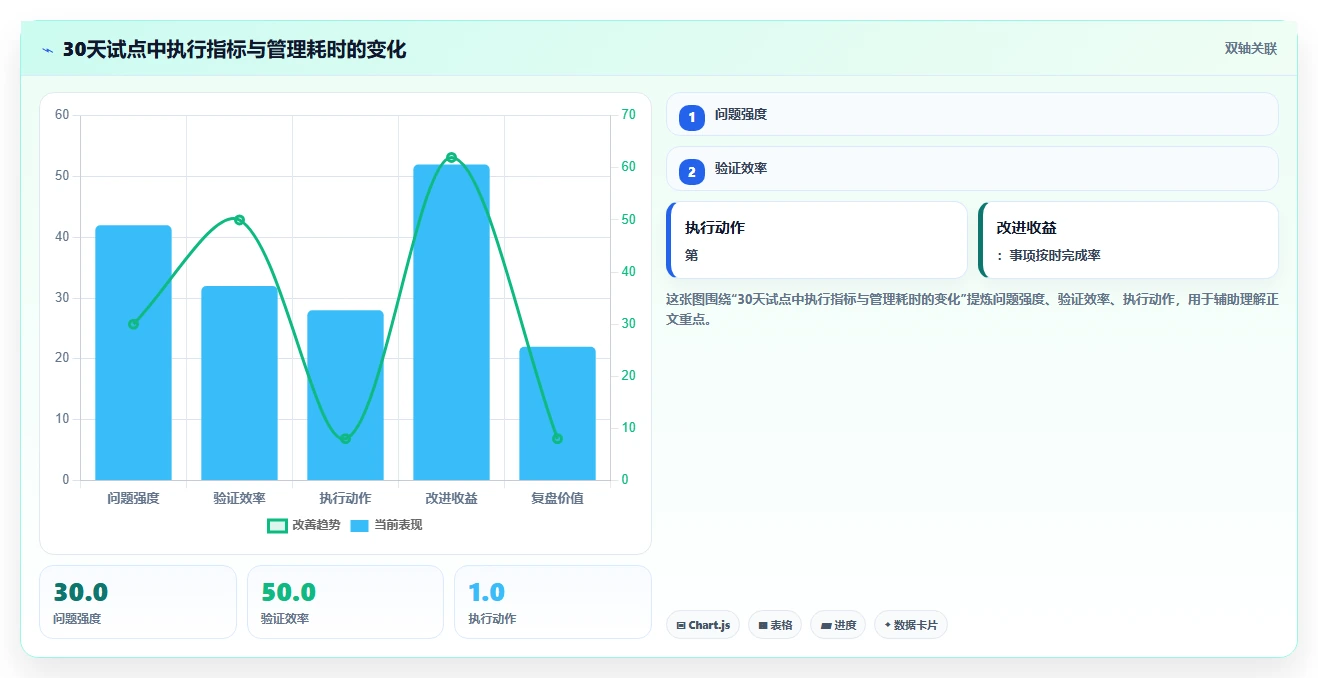1318x678 pixels.
Task: Click the 事项按时完成率 text in 改进收益 card
Action: pyautogui.click(x=1055, y=255)
